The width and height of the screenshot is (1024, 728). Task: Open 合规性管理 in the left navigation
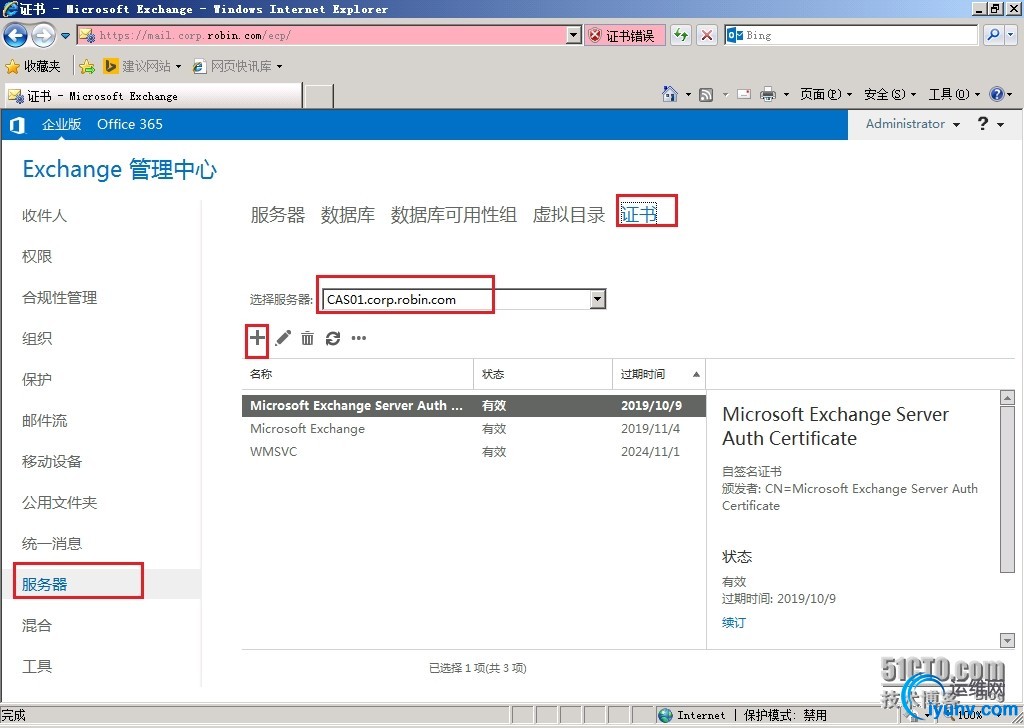[59, 298]
